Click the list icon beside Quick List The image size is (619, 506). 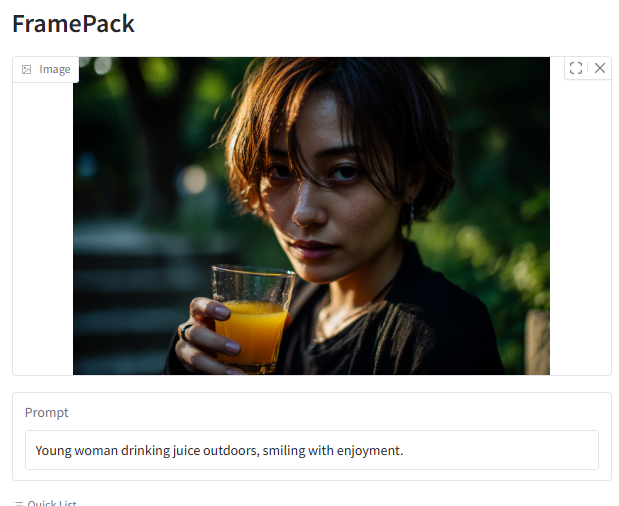click(x=18, y=503)
